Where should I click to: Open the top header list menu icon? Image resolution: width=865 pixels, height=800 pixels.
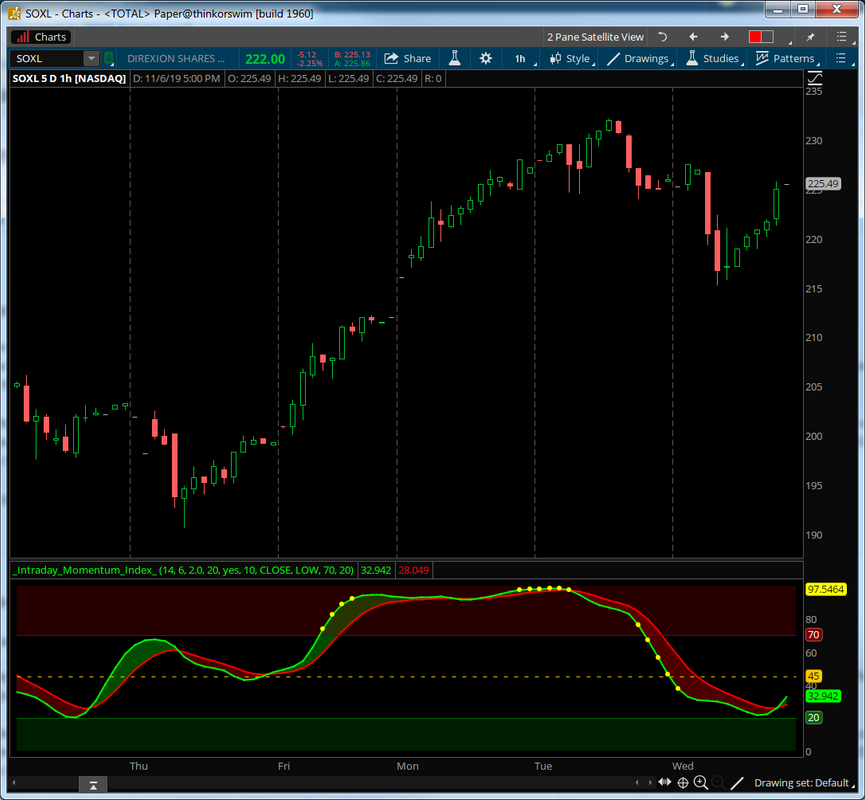coord(841,37)
